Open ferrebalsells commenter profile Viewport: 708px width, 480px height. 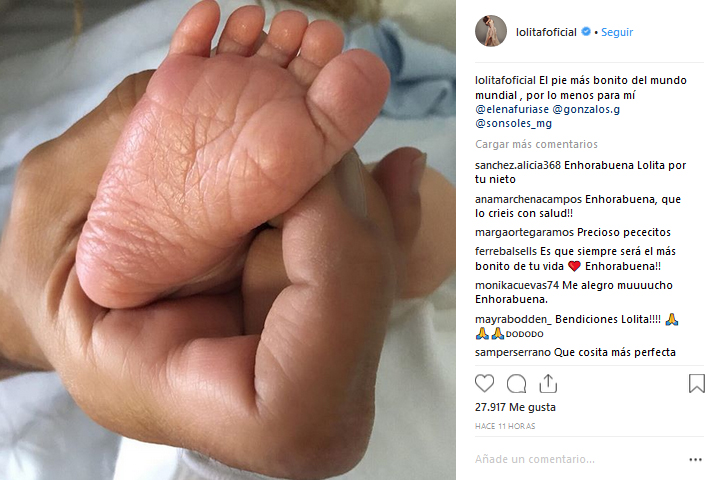click(506, 251)
